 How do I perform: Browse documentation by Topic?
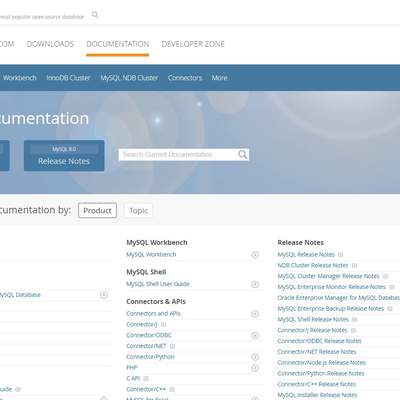pyautogui.click(x=139, y=210)
